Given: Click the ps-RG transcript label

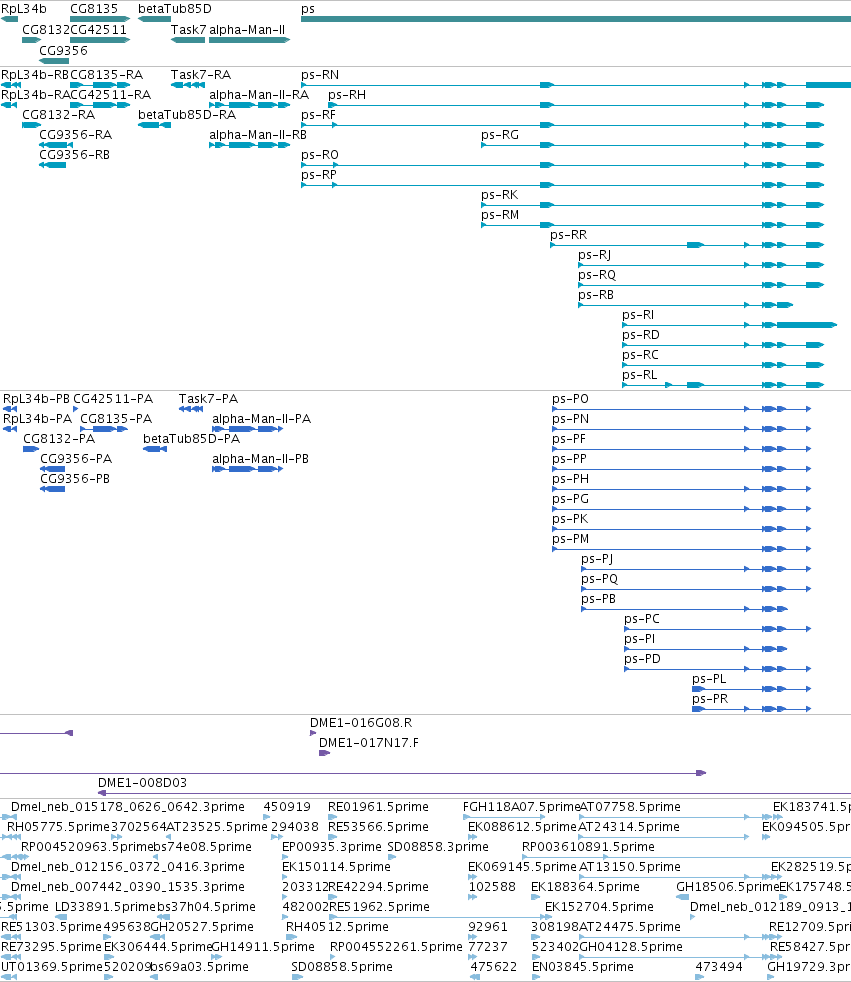Looking at the screenshot, I should [x=500, y=135].
